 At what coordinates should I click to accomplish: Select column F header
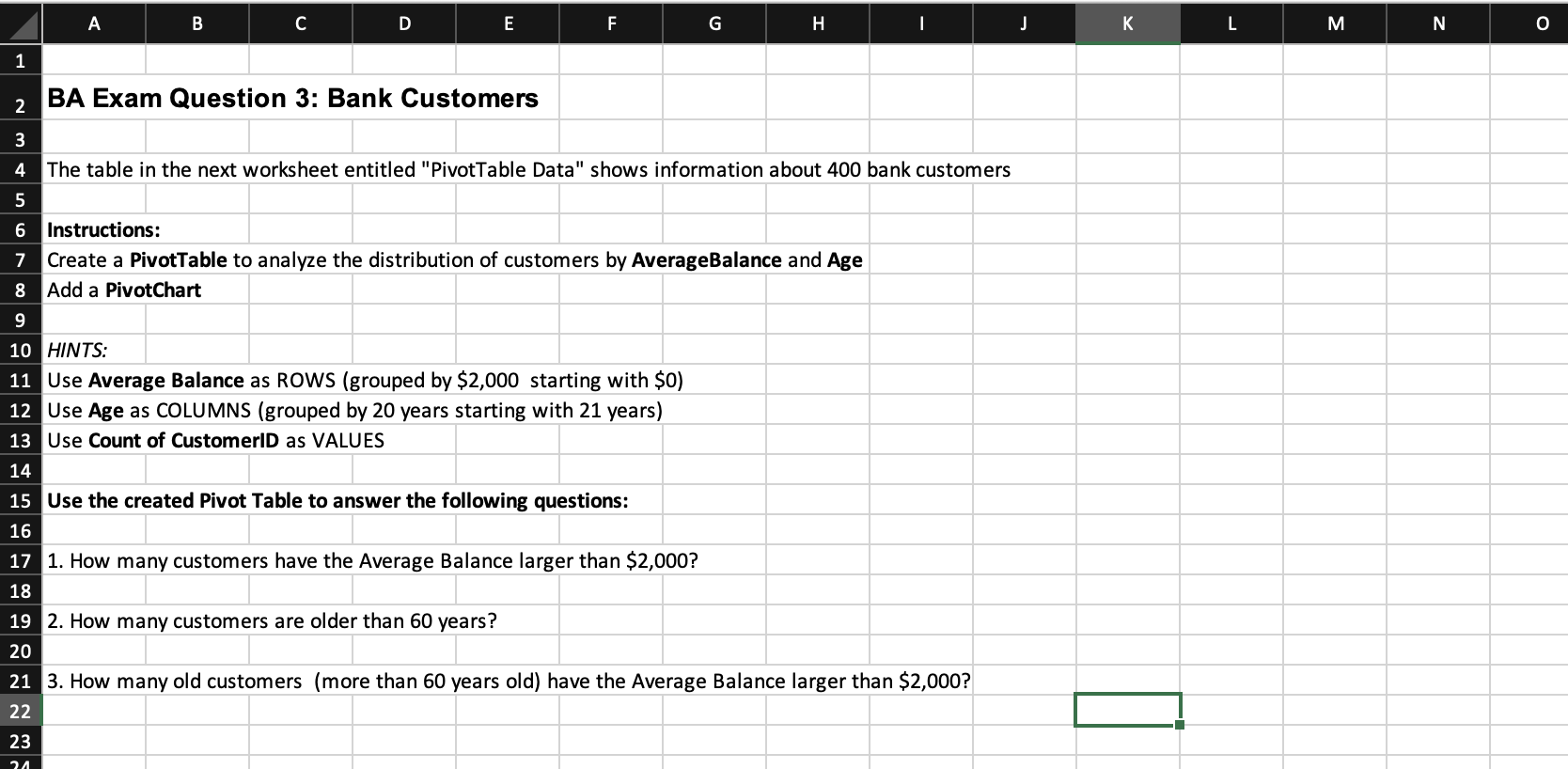pyautogui.click(x=611, y=24)
